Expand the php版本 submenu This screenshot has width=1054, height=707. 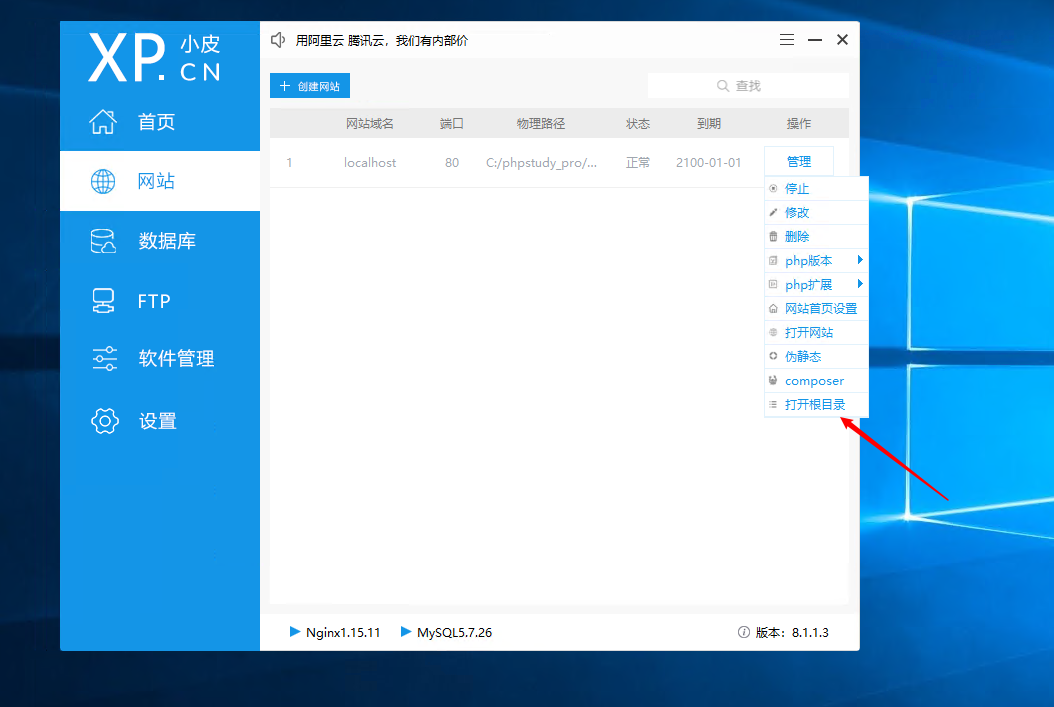coord(806,260)
